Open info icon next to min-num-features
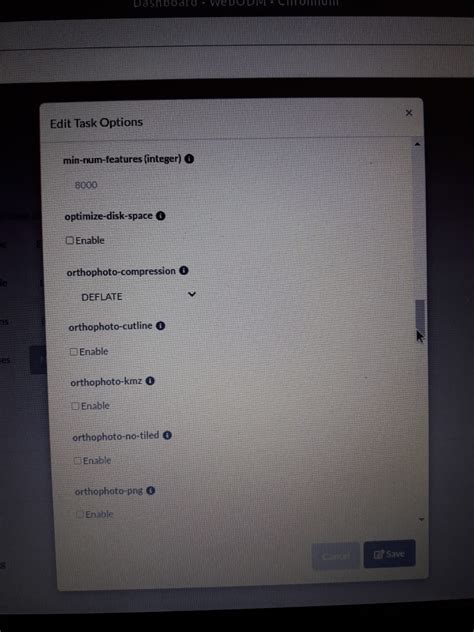The height and width of the screenshot is (632, 474). (189, 158)
